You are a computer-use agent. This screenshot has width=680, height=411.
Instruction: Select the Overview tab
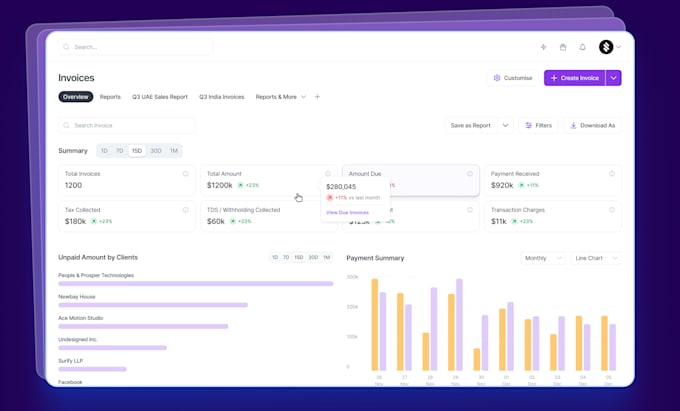pyautogui.click(x=76, y=97)
